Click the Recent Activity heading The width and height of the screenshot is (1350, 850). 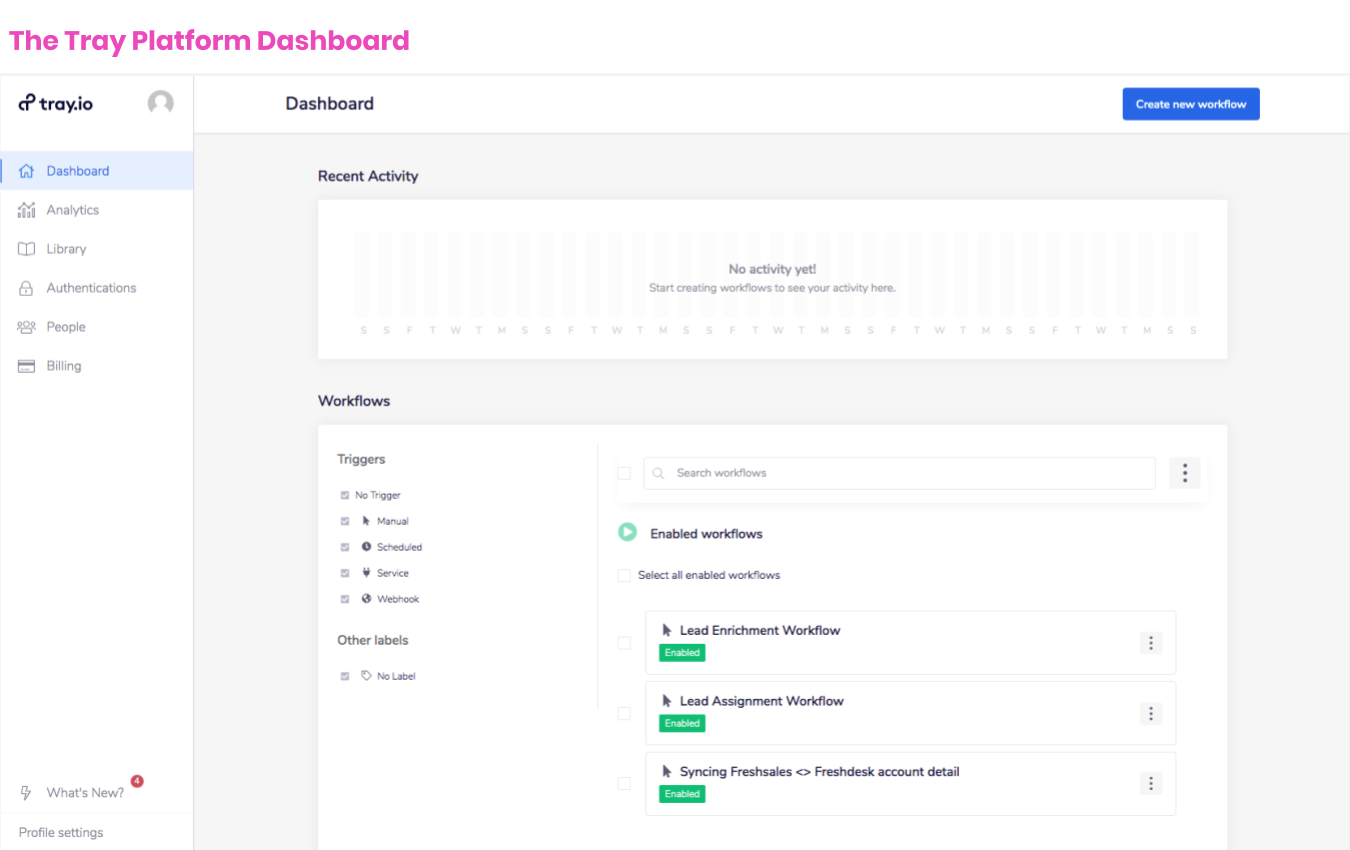368,176
